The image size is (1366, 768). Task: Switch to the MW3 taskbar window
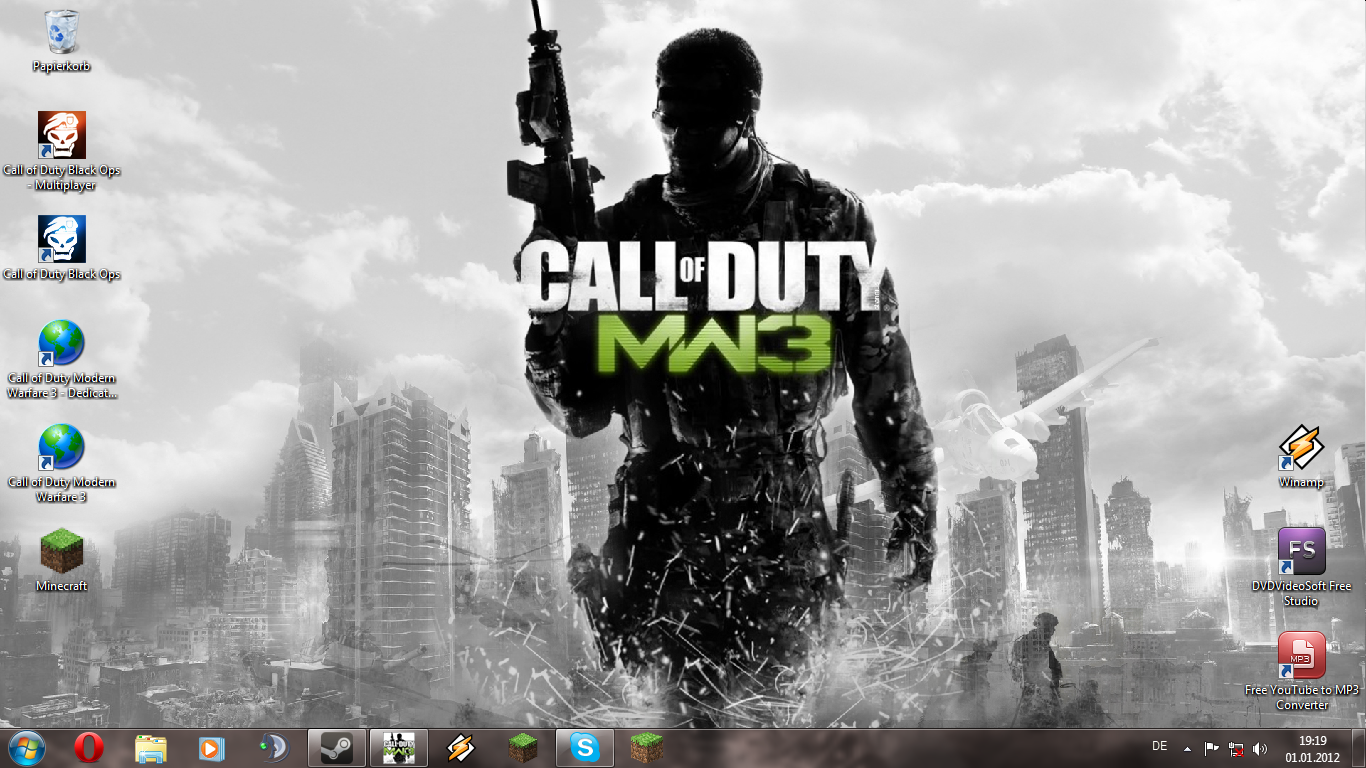pos(399,748)
